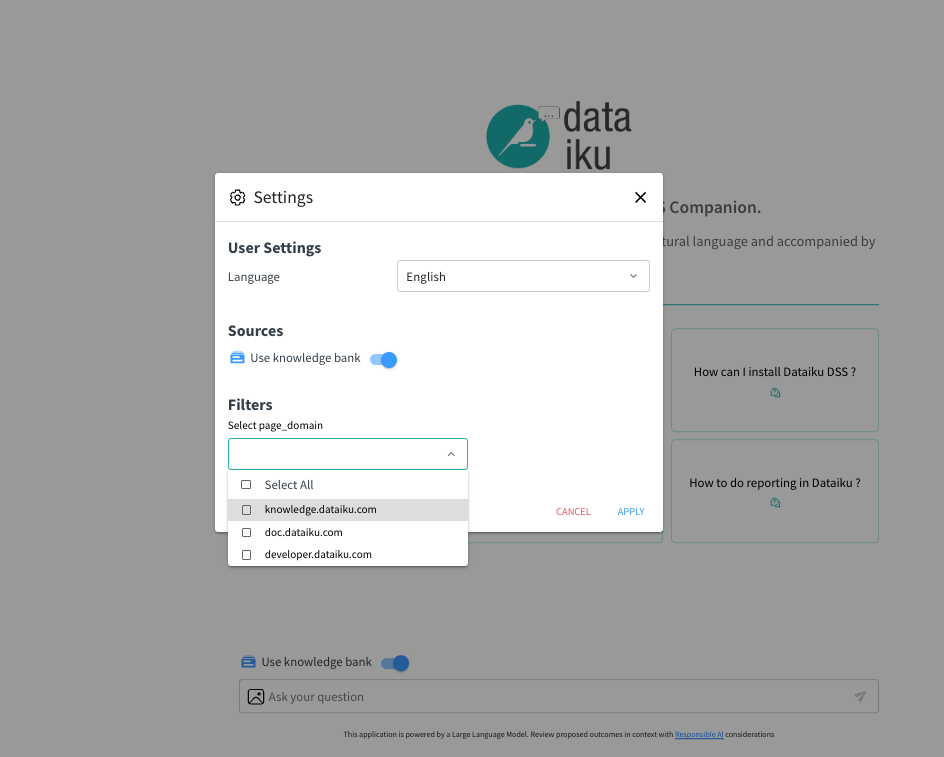
Task: Click the Select page_domain combo box field
Action: point(347,454)
